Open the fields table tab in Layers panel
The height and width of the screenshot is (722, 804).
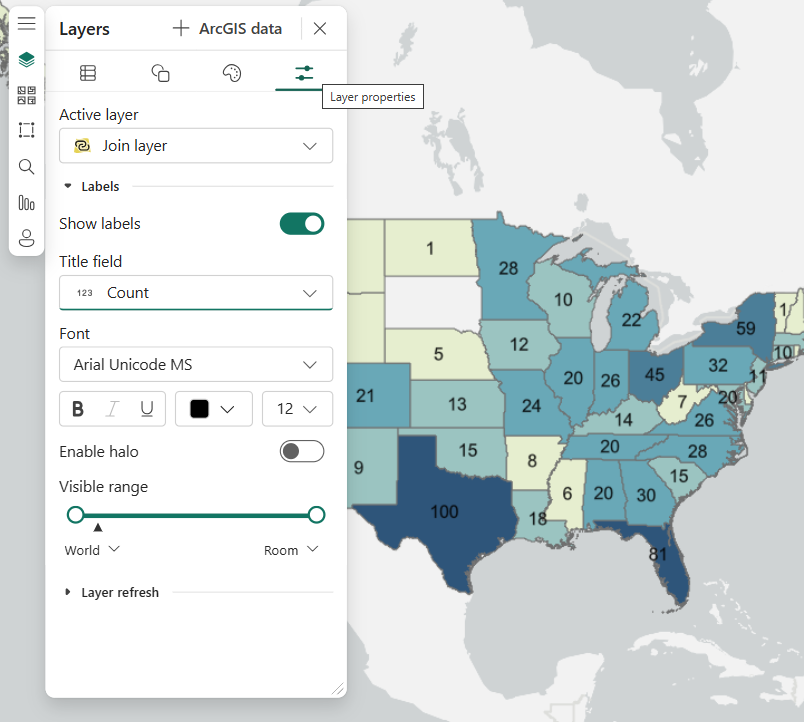point(88,72)
